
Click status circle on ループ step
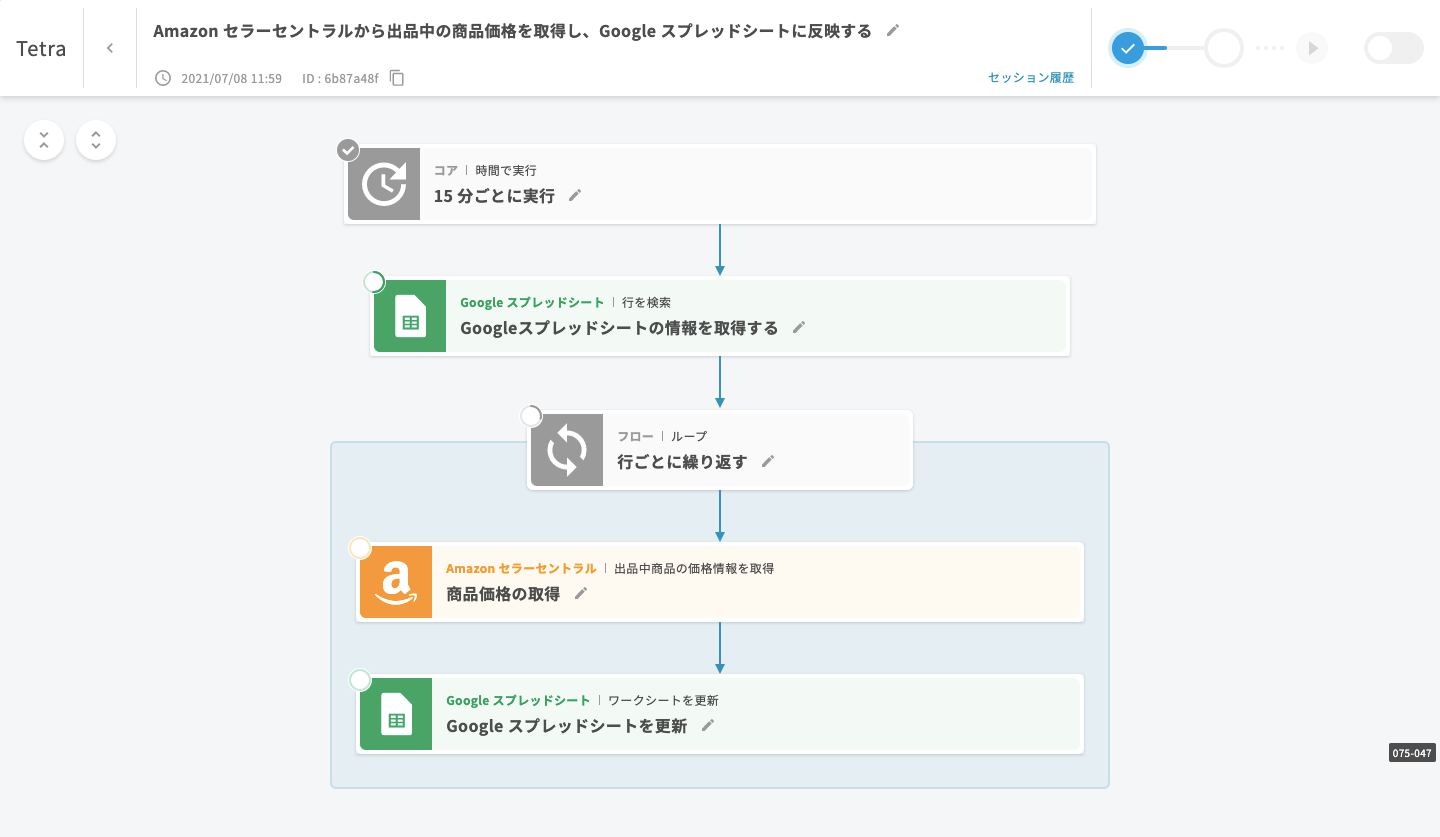531,416
